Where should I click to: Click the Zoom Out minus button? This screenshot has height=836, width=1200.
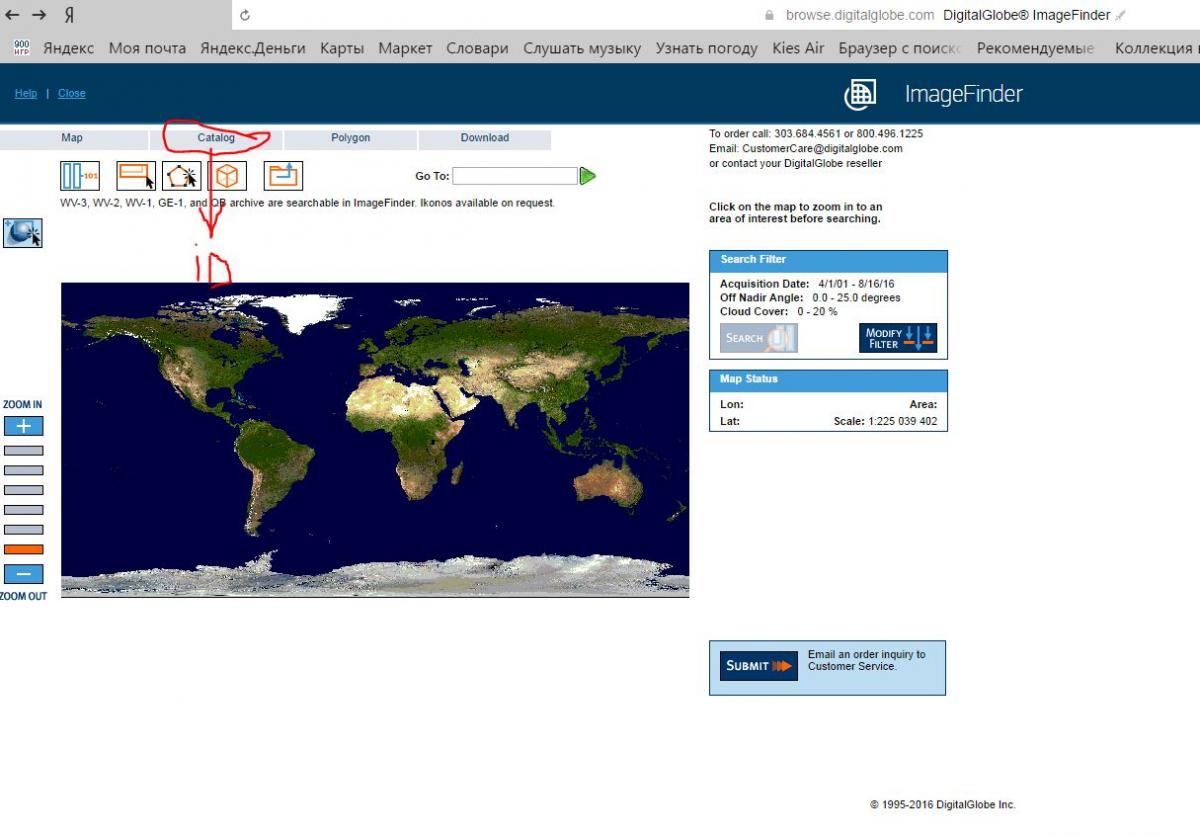tap(23, 574)
